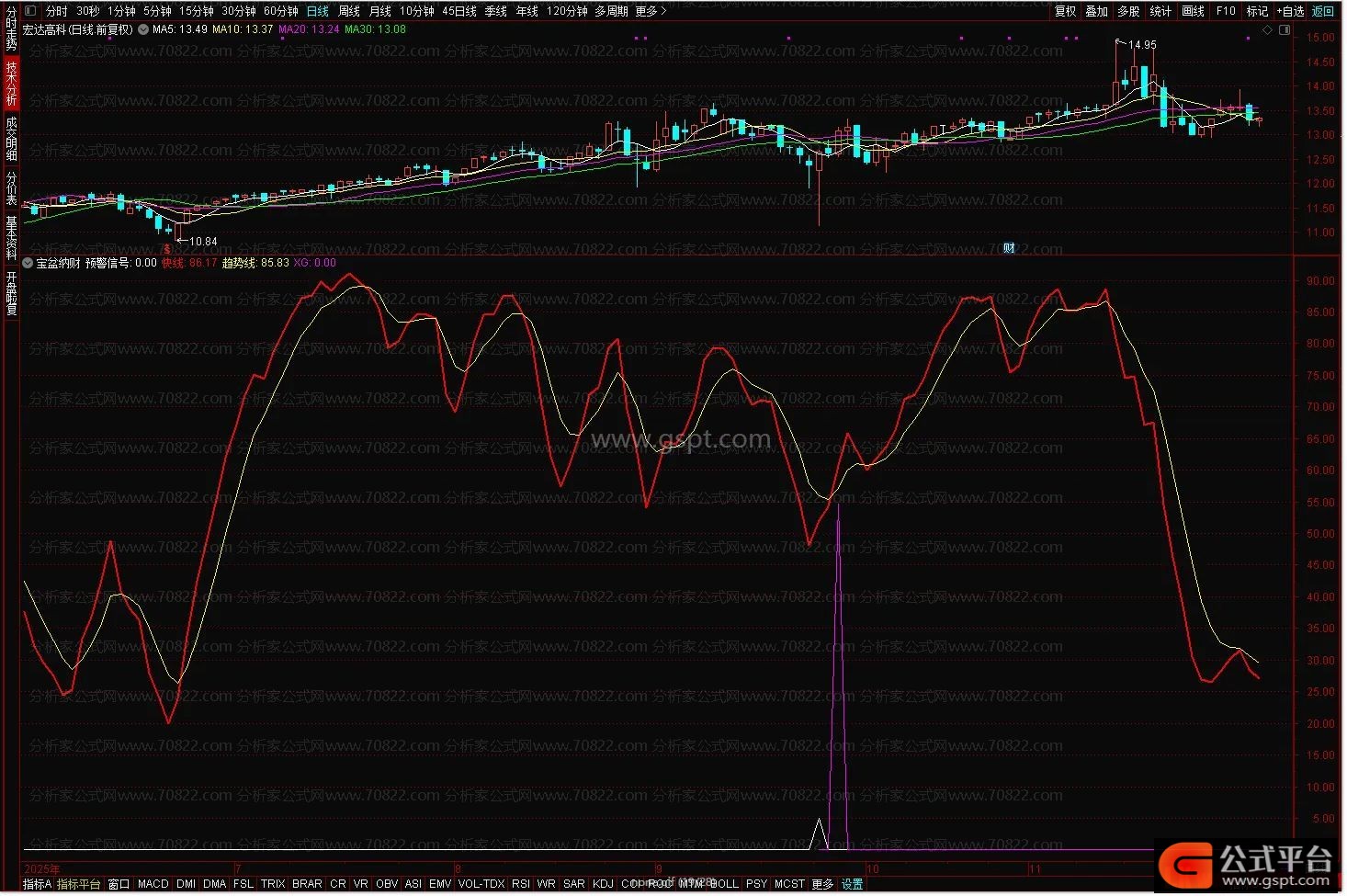Click the +自选 add to watchlist button
The image size is (1347, 896).
click(x=1290, y=11)
